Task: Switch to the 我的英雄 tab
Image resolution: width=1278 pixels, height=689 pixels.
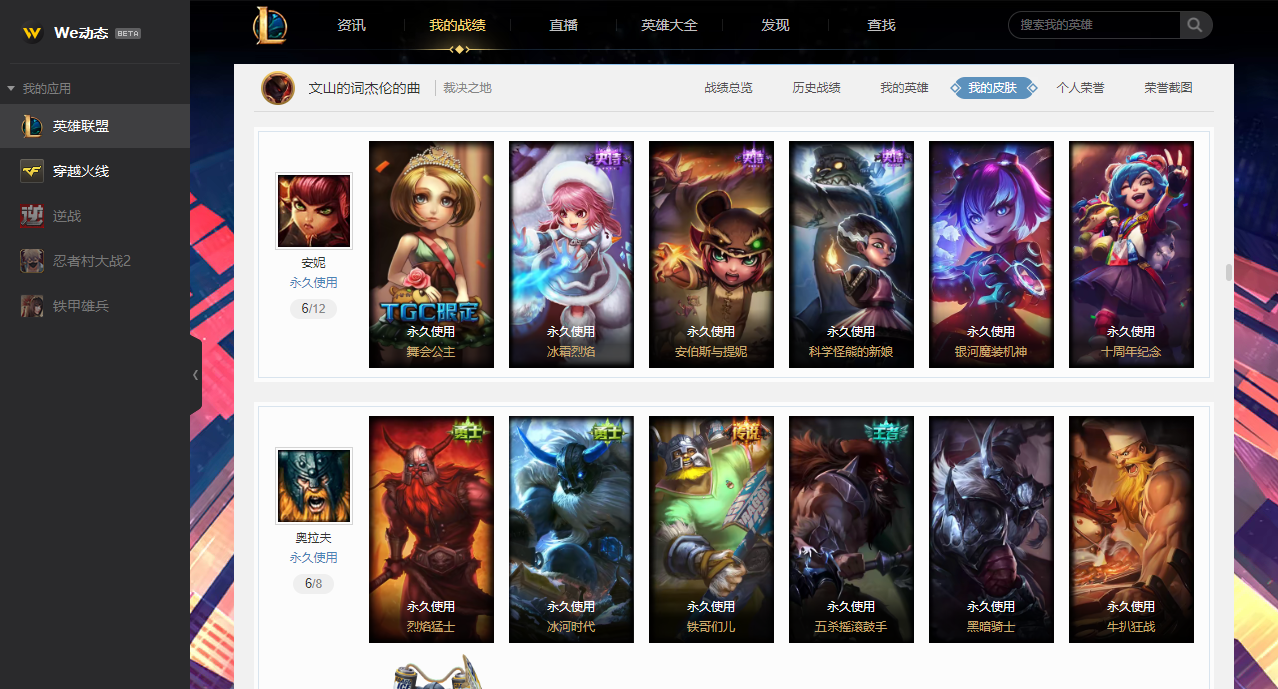Action: point(904,88)
